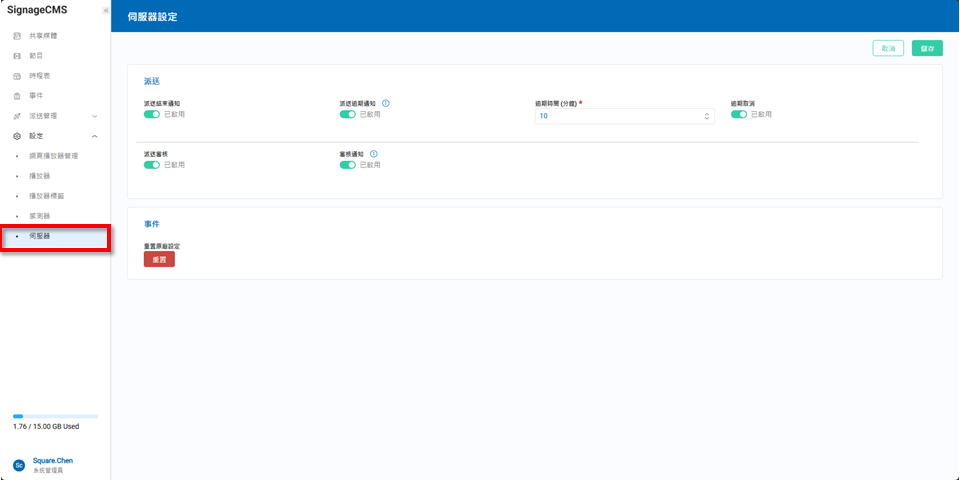Click the 節目 program icon in sidebar

pos(17,56)
